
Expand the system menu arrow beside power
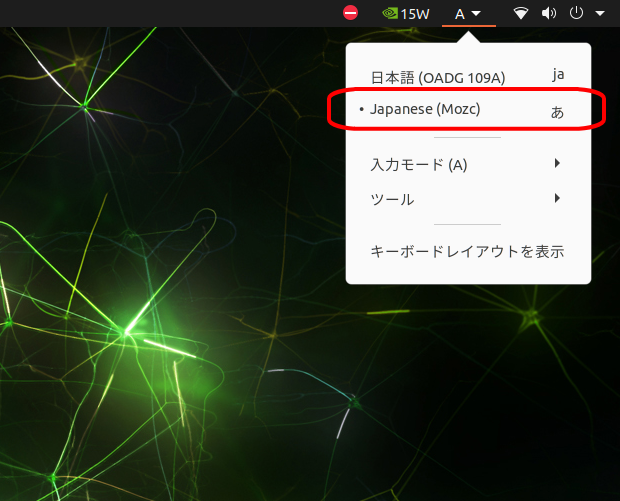(x=600, y=14)
